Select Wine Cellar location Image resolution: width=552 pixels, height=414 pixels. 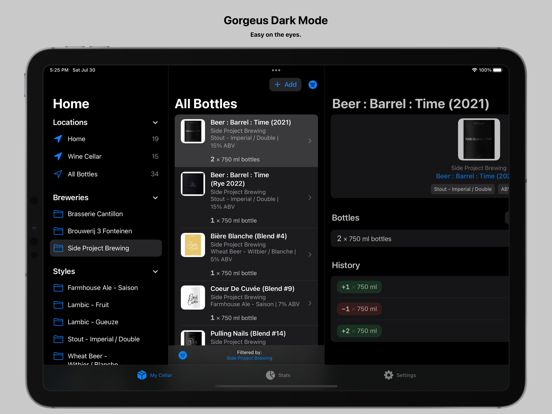(106, 156)
